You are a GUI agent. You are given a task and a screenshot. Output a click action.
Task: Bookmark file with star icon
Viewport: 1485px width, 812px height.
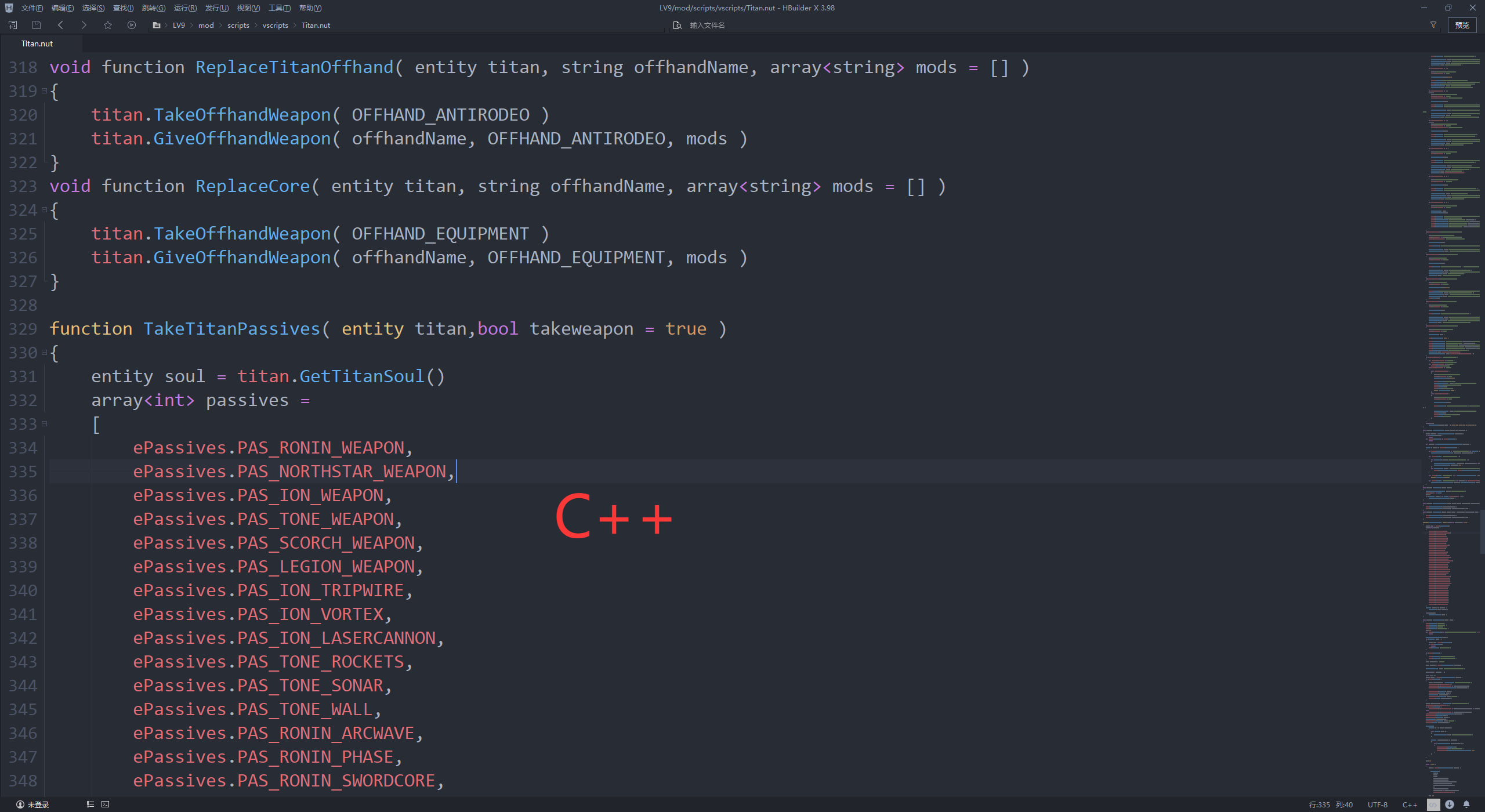[x=108, y=25]
